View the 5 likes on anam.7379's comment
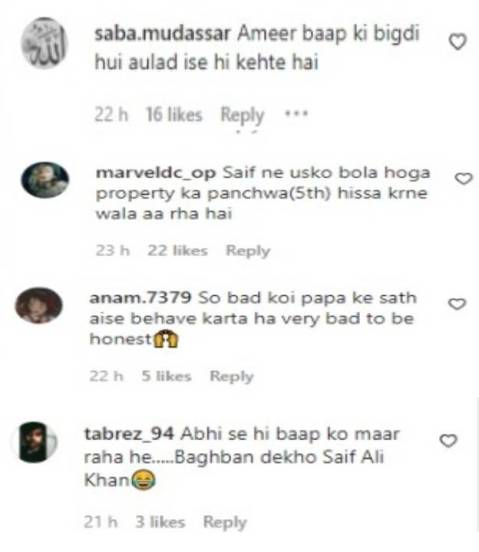The height and width of the screenshot is (552, 479). pyautogui.click(x=166, y=376)
